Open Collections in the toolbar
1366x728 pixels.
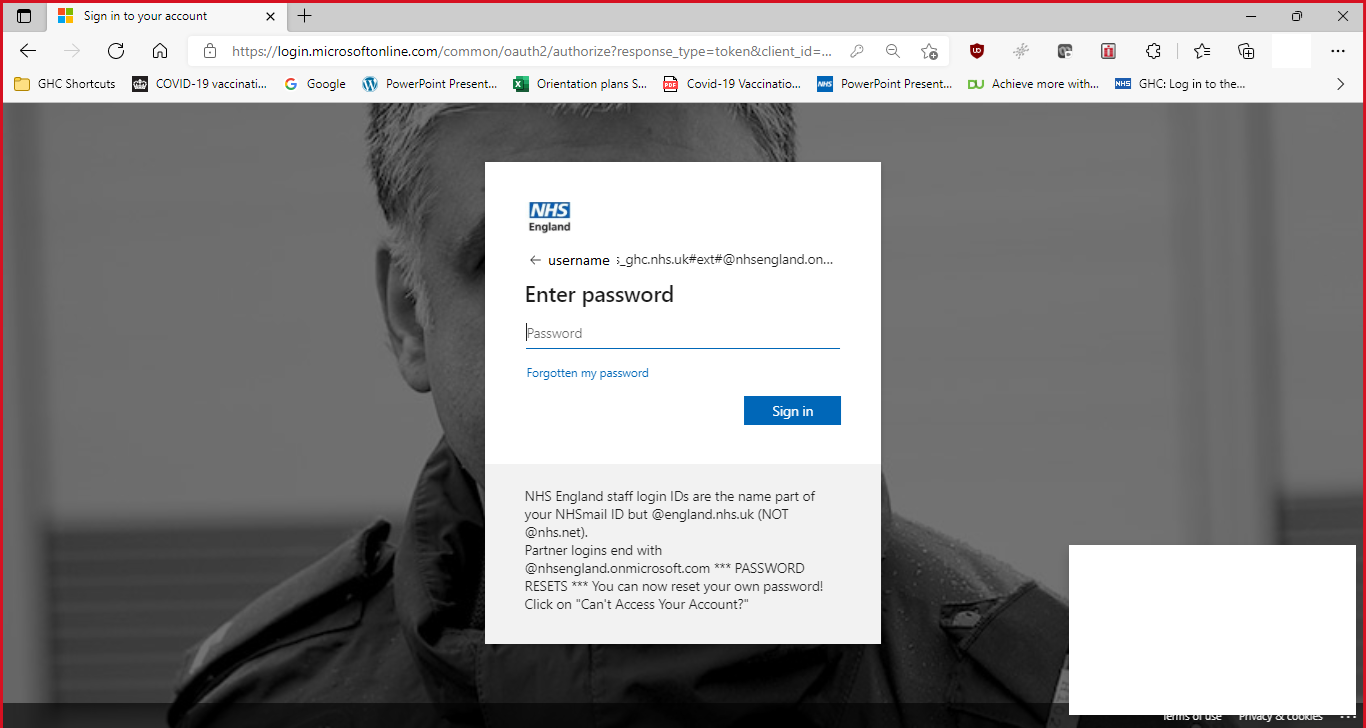[1245, 51]
